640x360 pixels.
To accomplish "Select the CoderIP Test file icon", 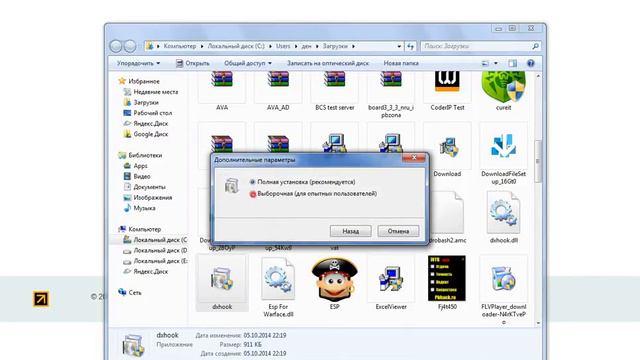I will click(447, 81).
